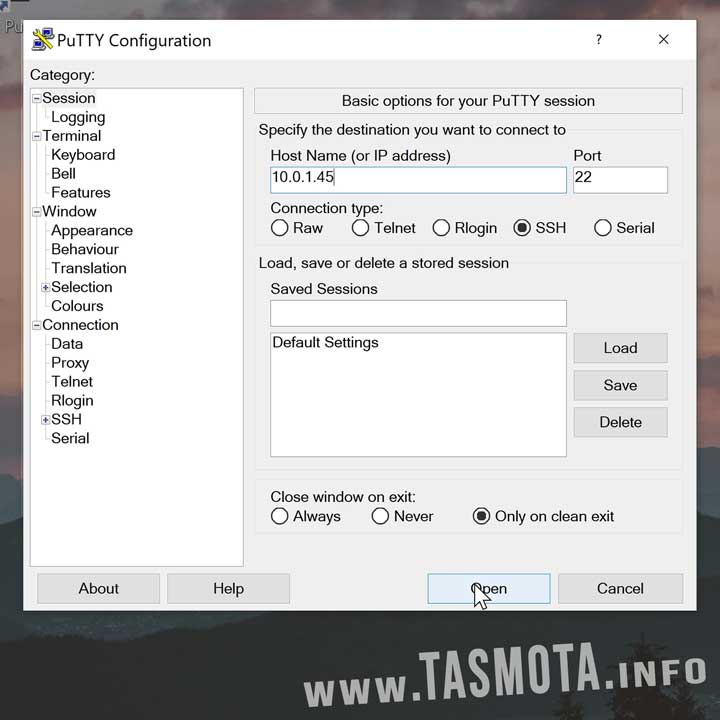Open the Serial category in tree

coord(70,438)
